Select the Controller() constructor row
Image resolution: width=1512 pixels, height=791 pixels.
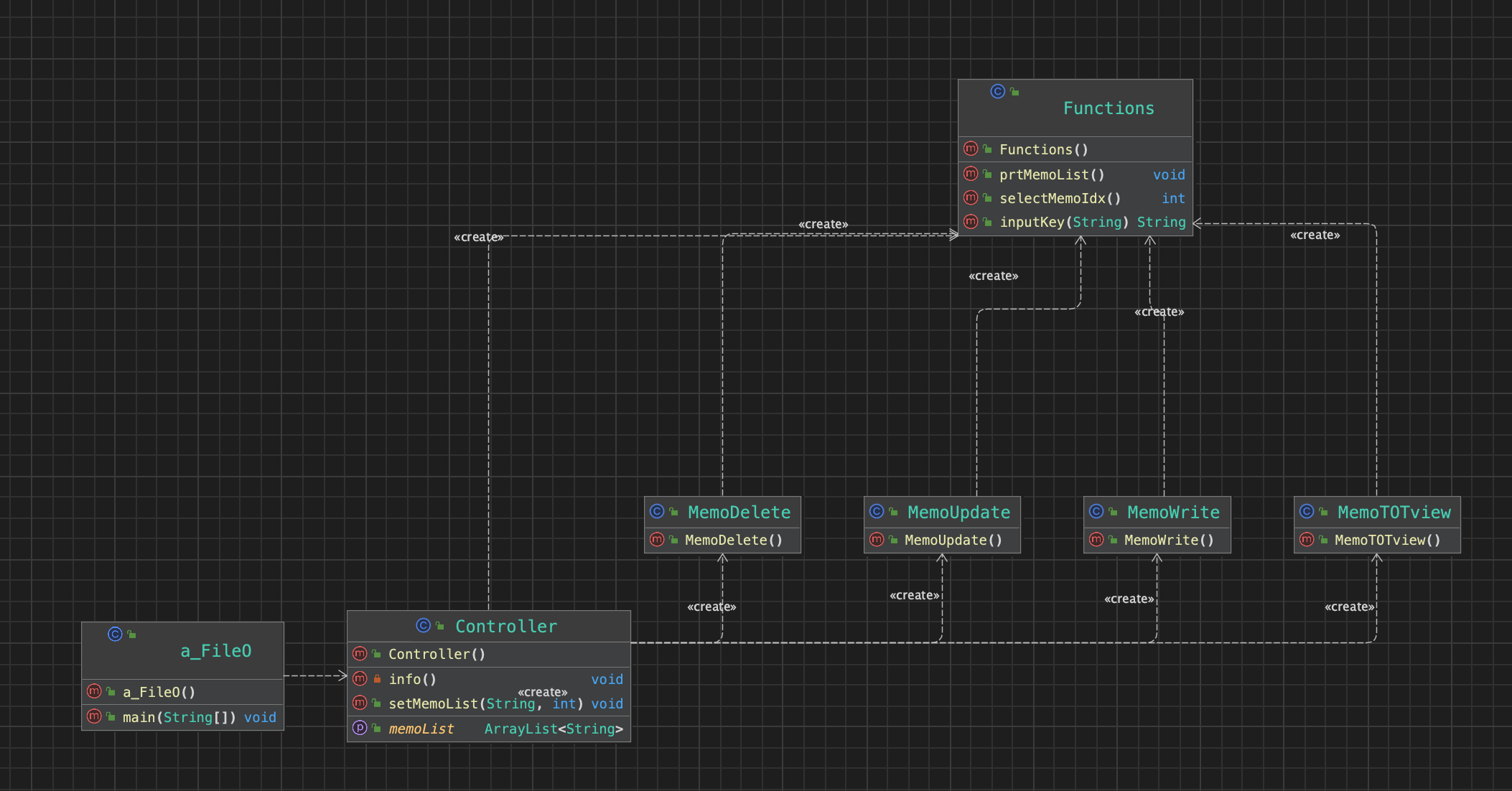click(489, 654)
